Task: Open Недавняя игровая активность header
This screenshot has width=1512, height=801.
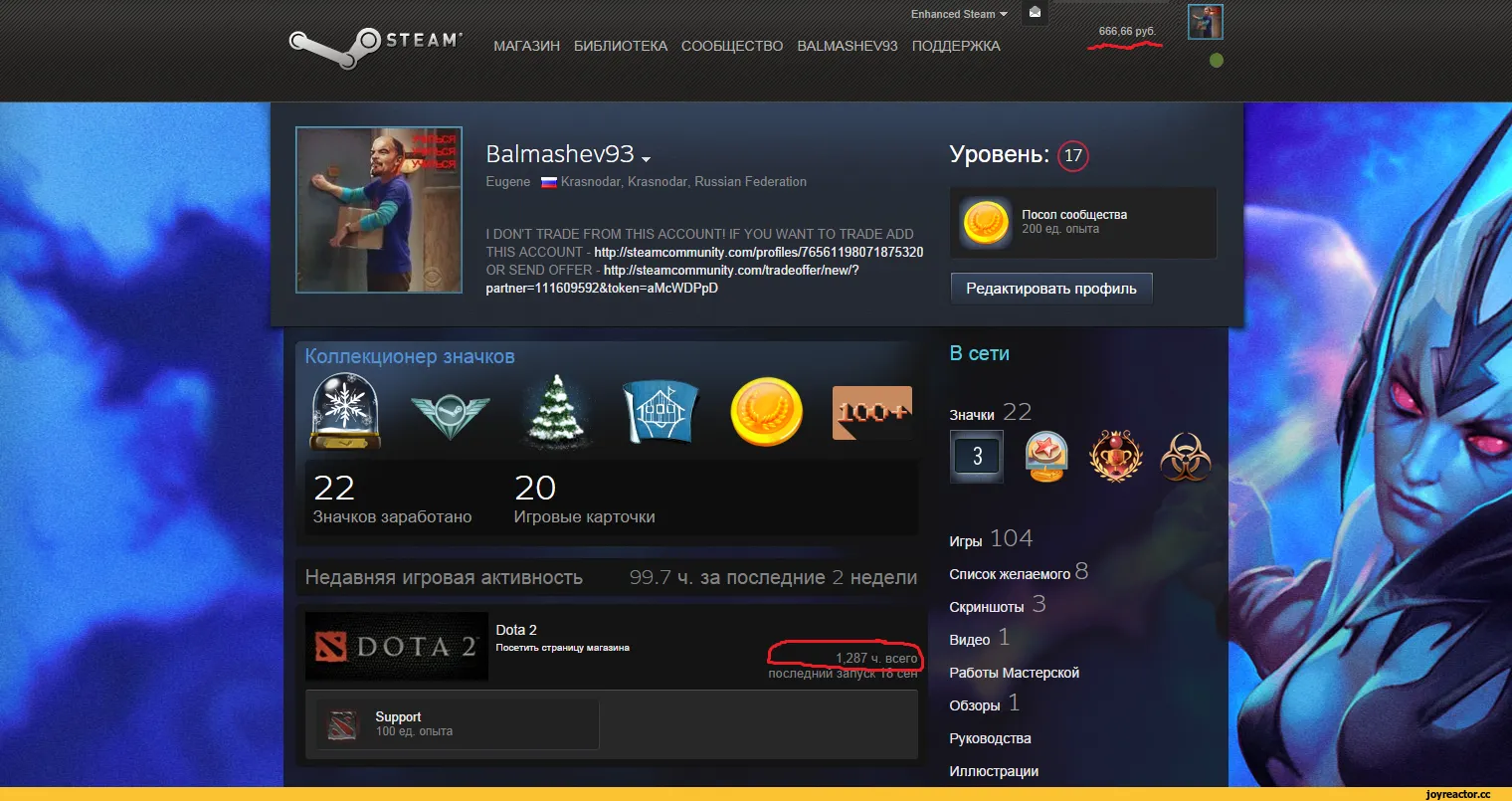Action: [444, 577]
